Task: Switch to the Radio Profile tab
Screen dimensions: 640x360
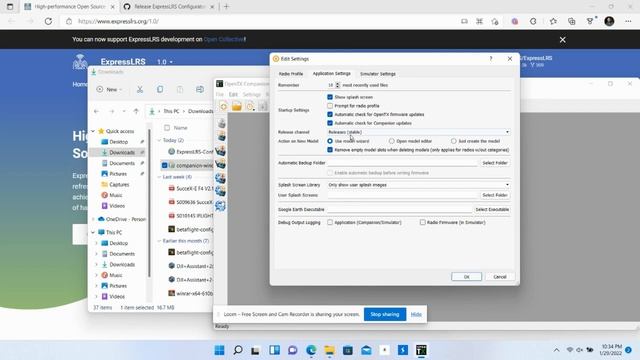Action: (291, 74)
